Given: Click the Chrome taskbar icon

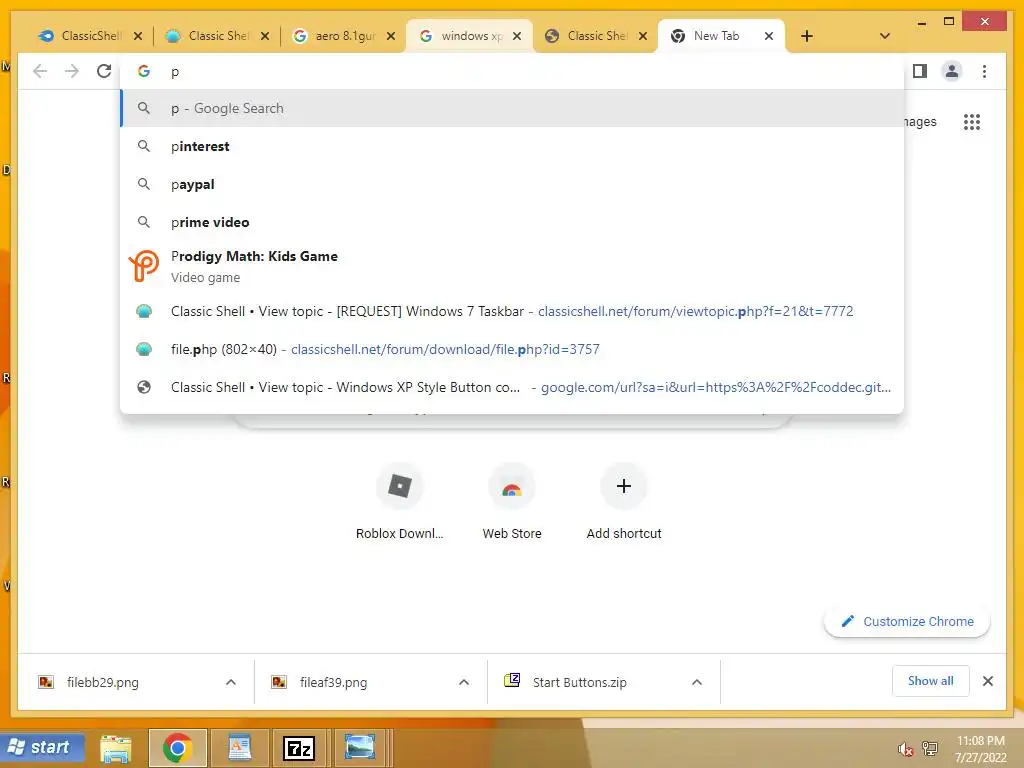Looking at the screenshot, I should pyautogui.click(x=178, y=748).
